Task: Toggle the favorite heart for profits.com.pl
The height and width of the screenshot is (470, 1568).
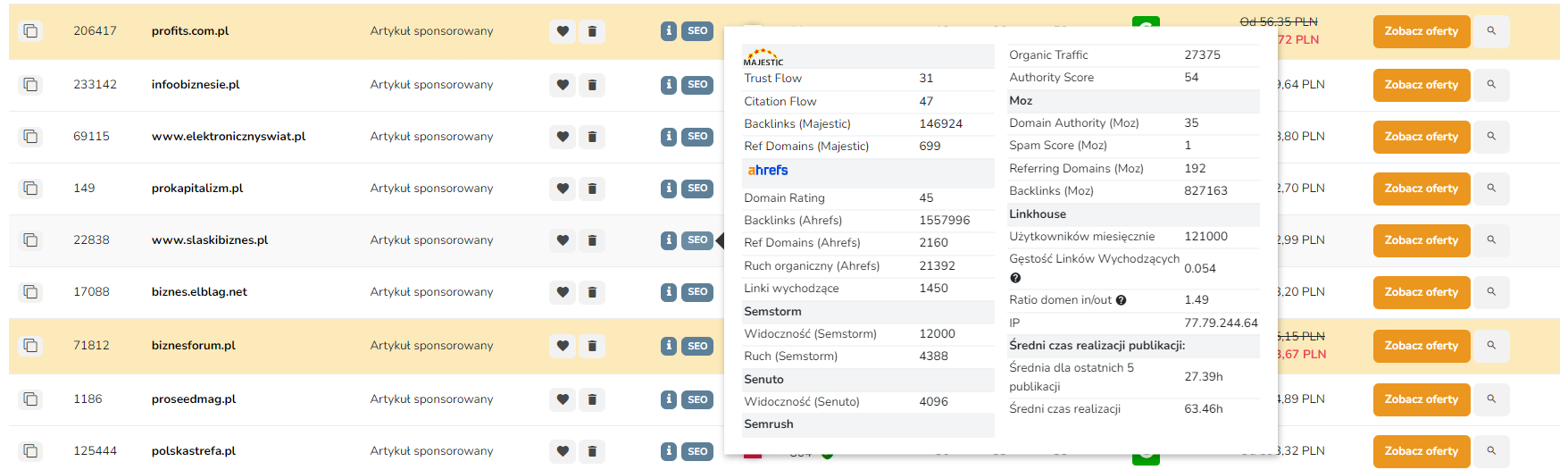Action: click(x=563, y=31)
